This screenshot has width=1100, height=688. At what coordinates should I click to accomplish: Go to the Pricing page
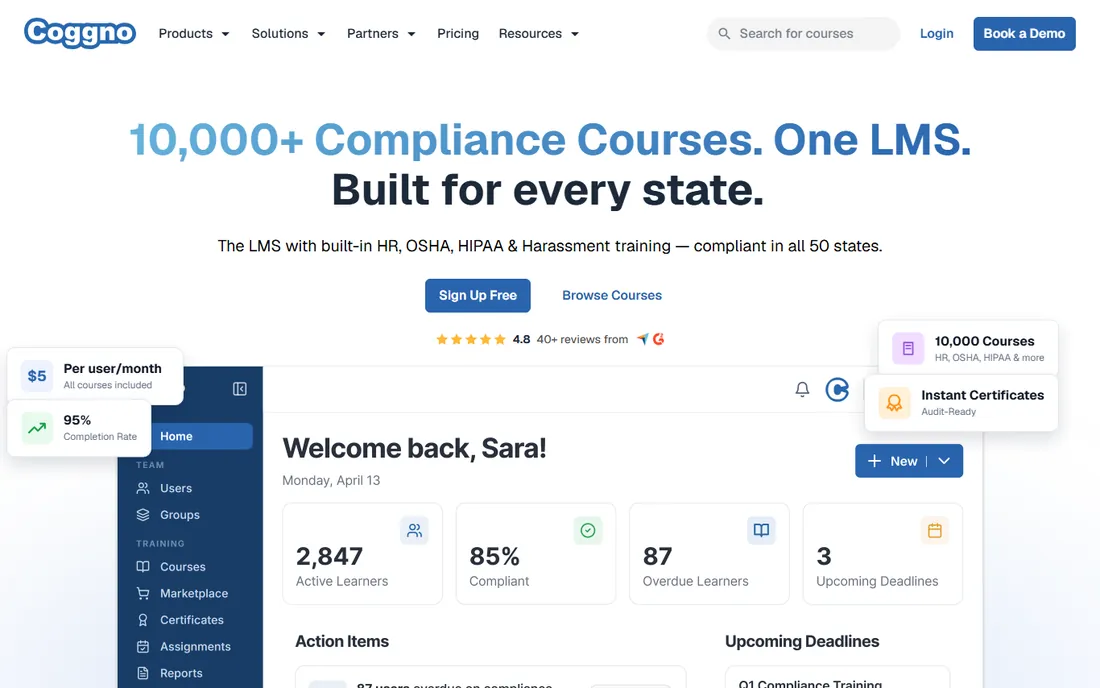click(x=457, y=34)
